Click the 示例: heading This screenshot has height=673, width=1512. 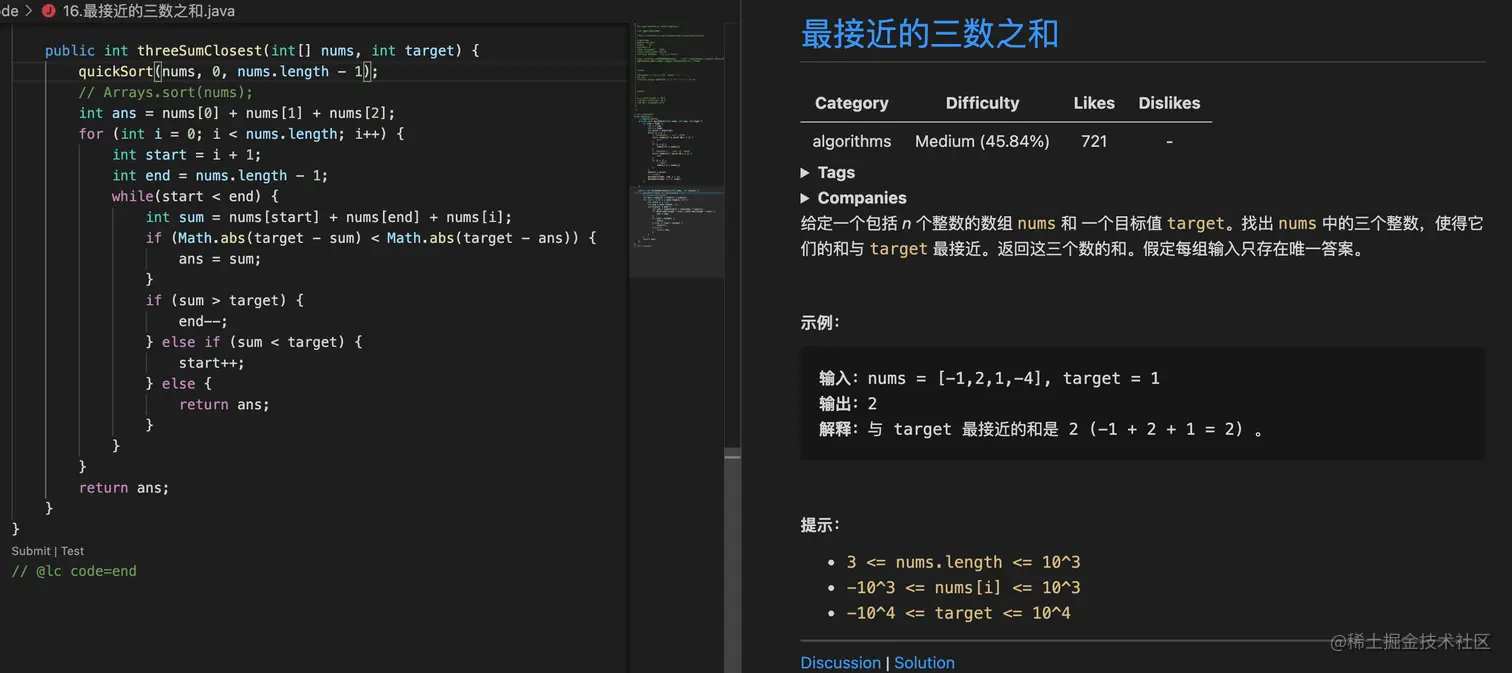820,323
